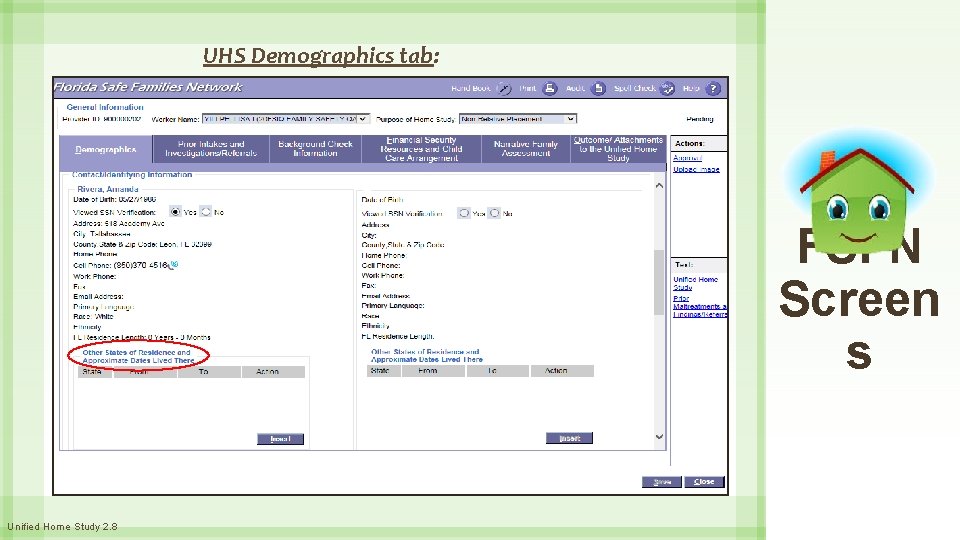Go to Financial Security Resources tab
Viewport: 960px width, 540px height.
click(x=421, y=149)
